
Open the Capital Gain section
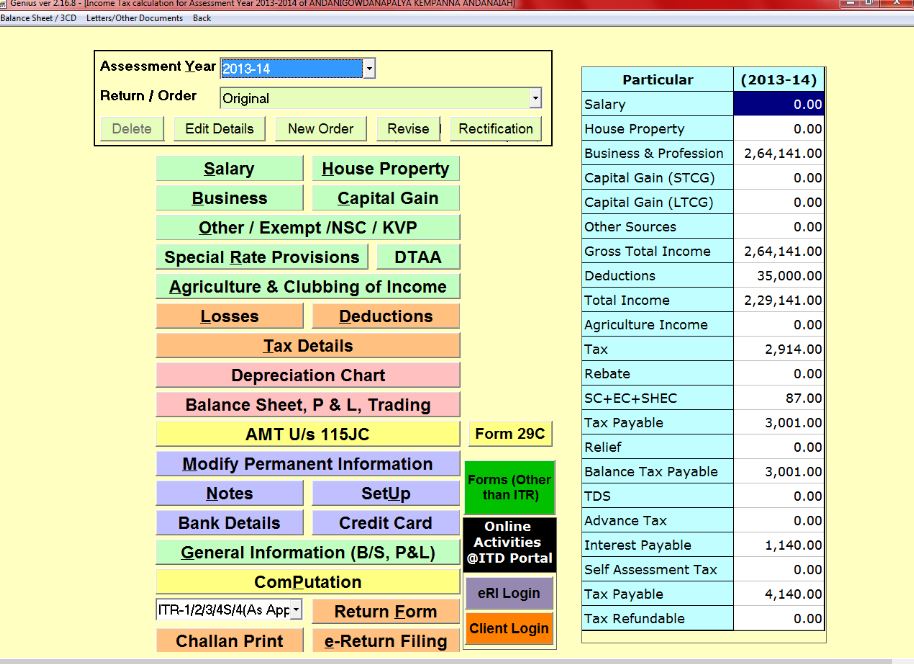[x=385, y=198]
